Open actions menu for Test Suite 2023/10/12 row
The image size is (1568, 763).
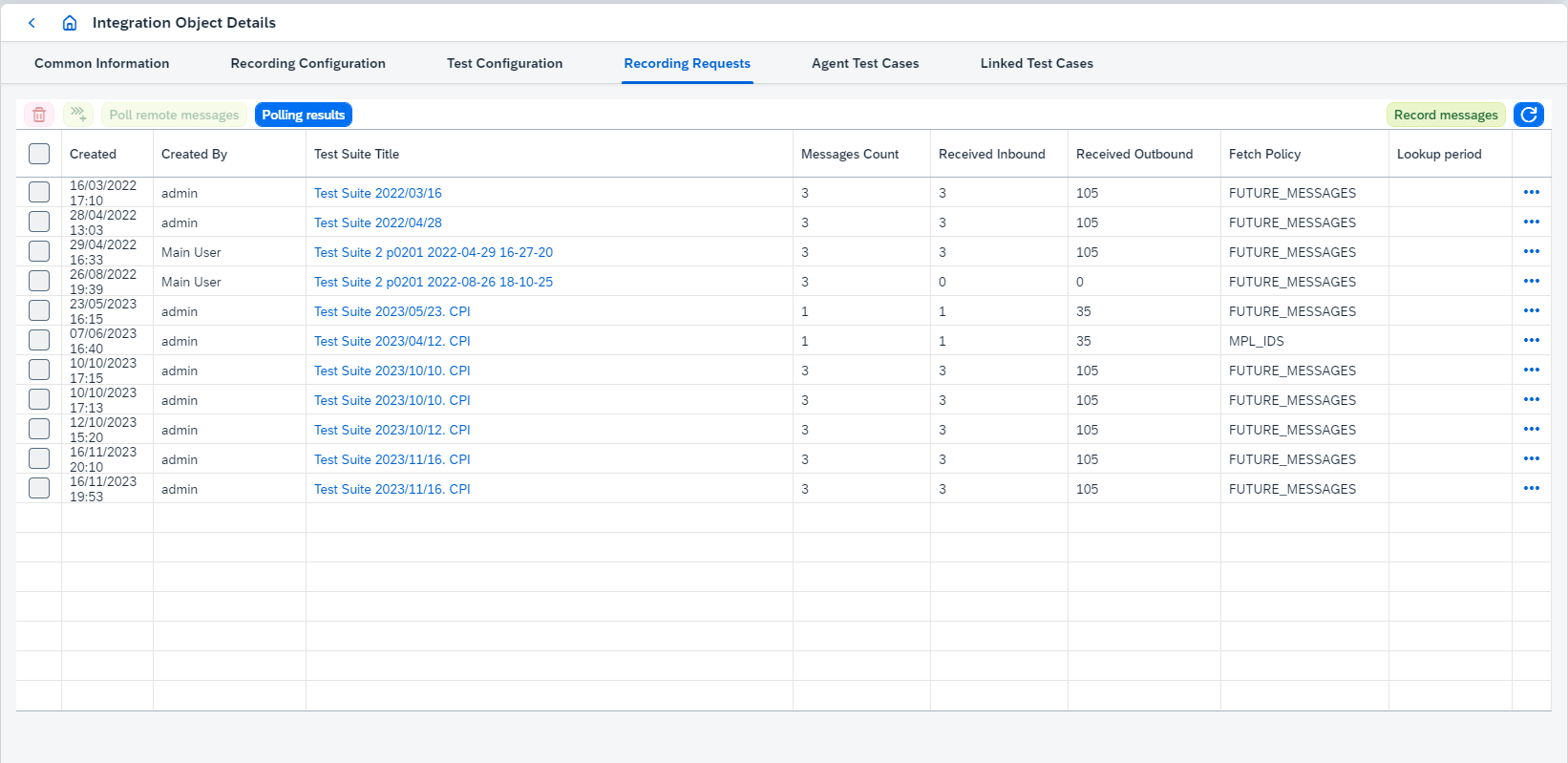pyautogui.click(x=1532, y=429)
